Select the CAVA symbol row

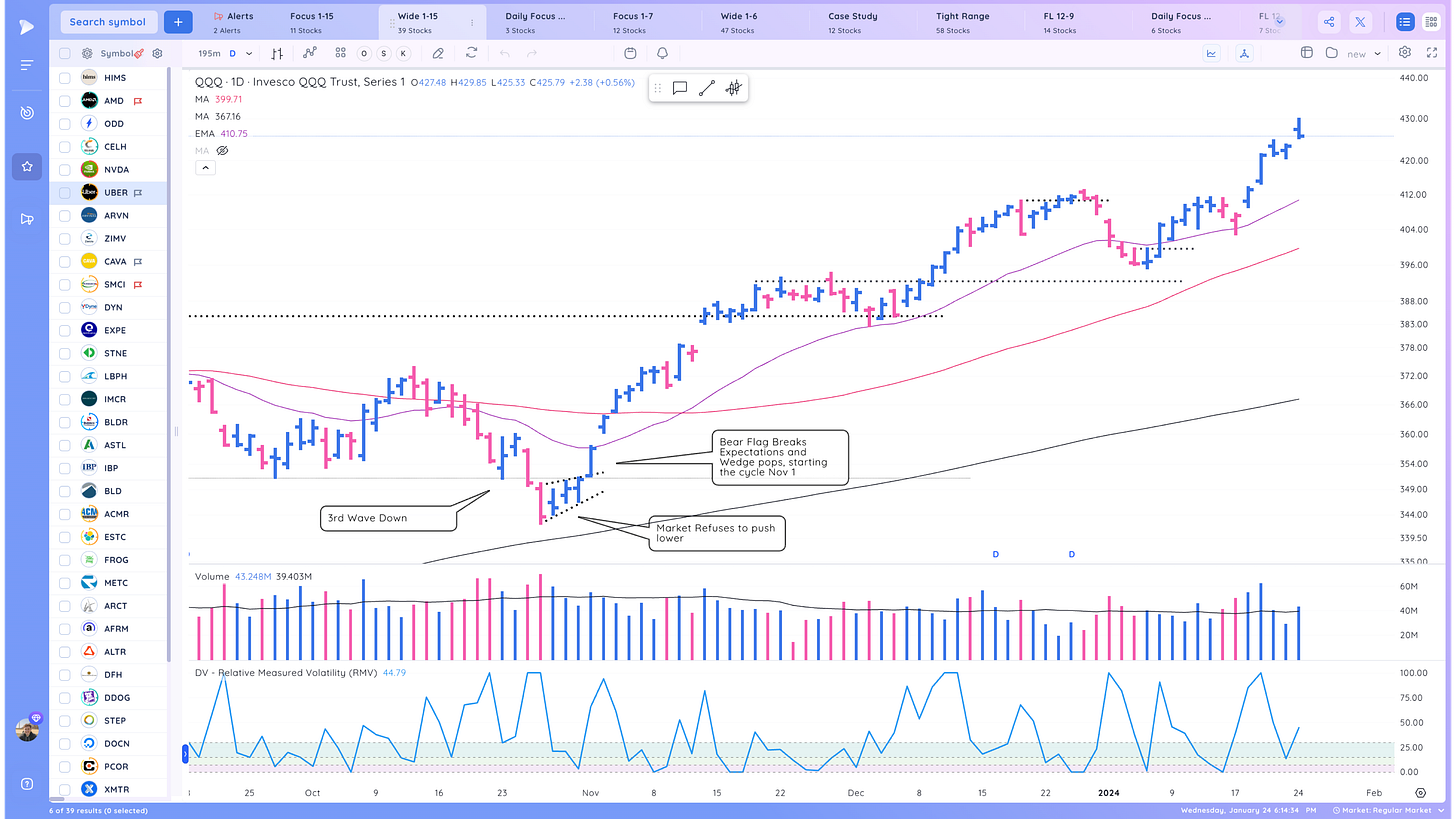coord(110,262)
